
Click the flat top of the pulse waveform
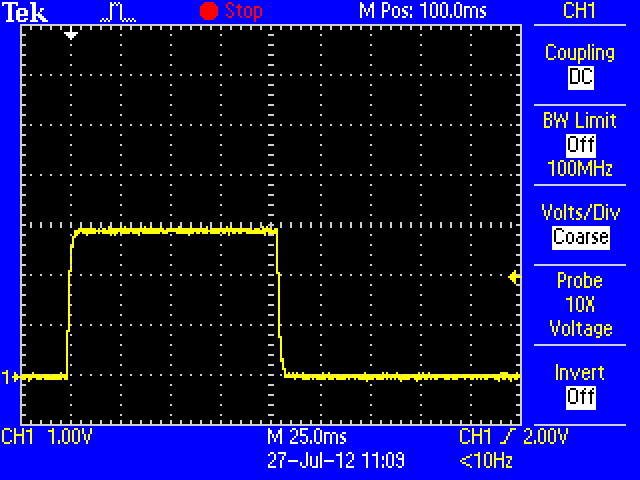pos(176,231)
